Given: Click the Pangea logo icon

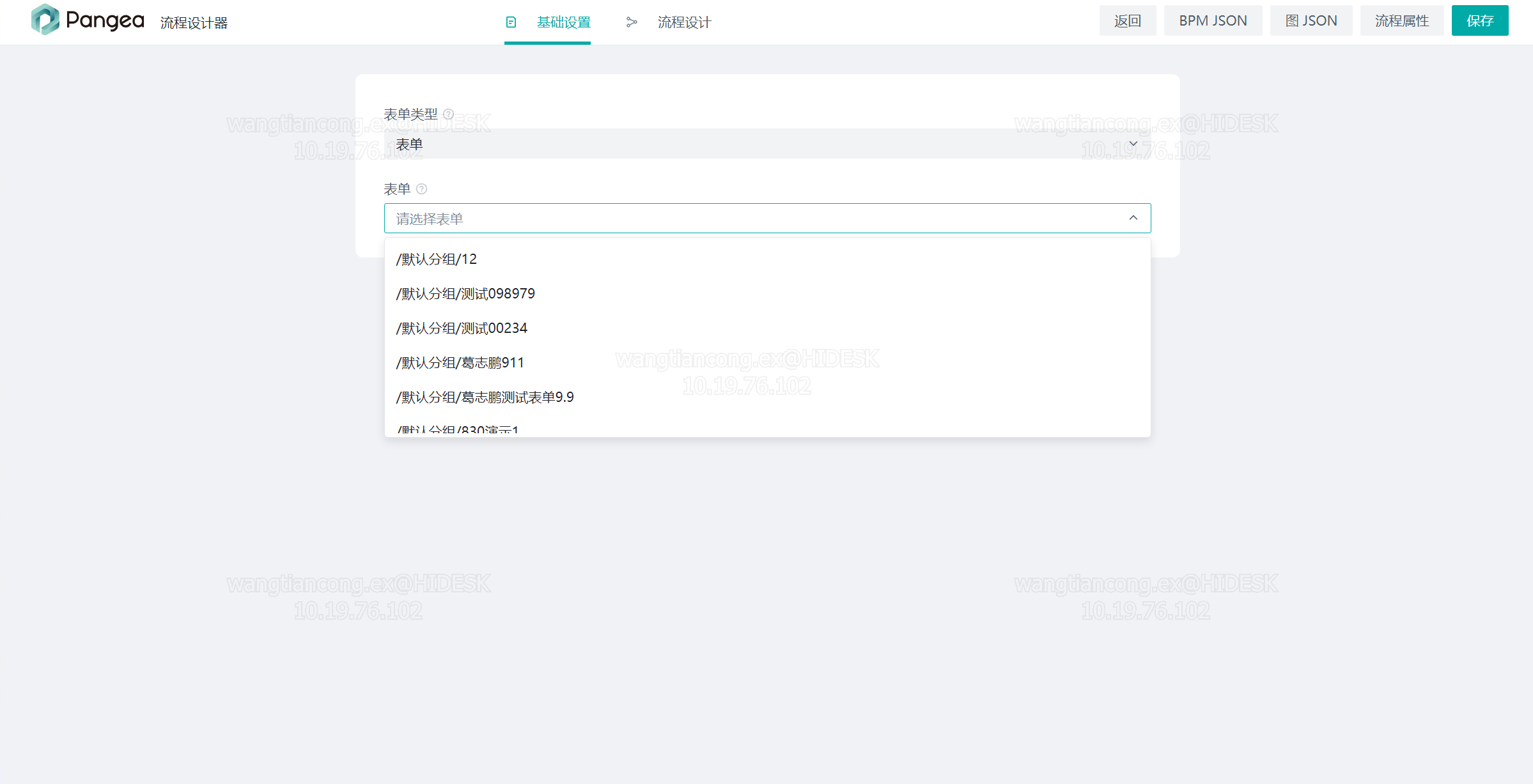Looking at the screenshot, I should click(x=45, y=19).
